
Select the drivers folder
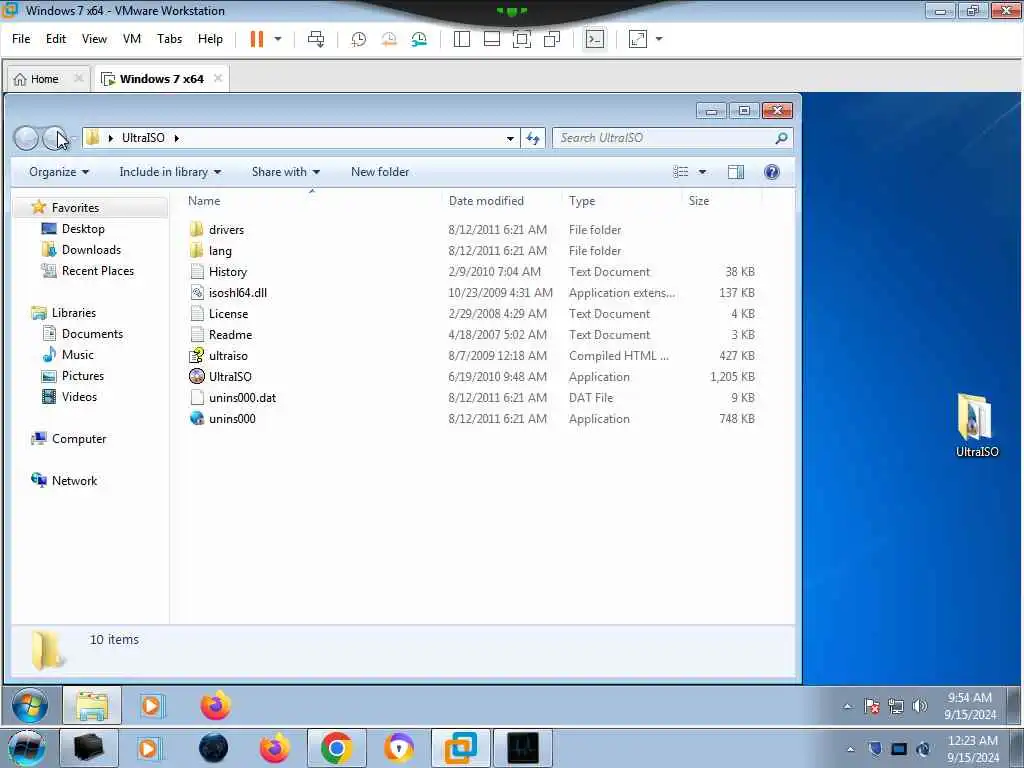pyautogui.click(x=227, y=230)
